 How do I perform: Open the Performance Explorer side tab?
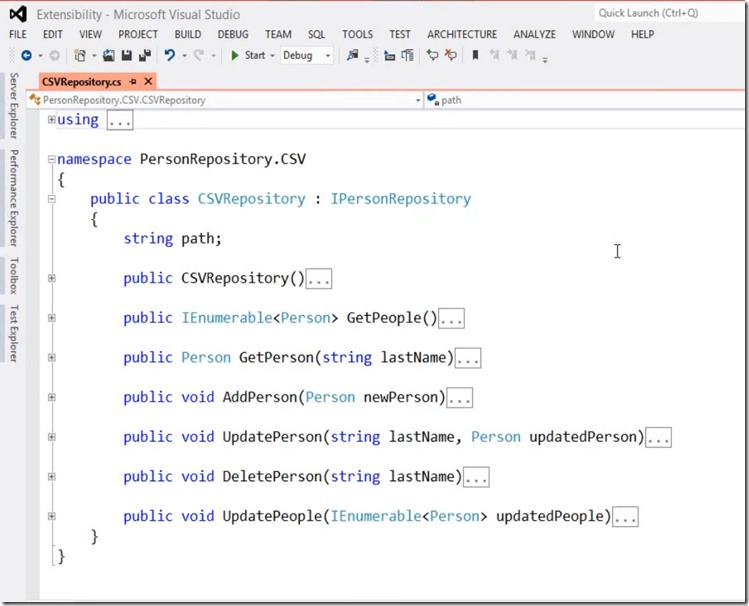[14, 198]
